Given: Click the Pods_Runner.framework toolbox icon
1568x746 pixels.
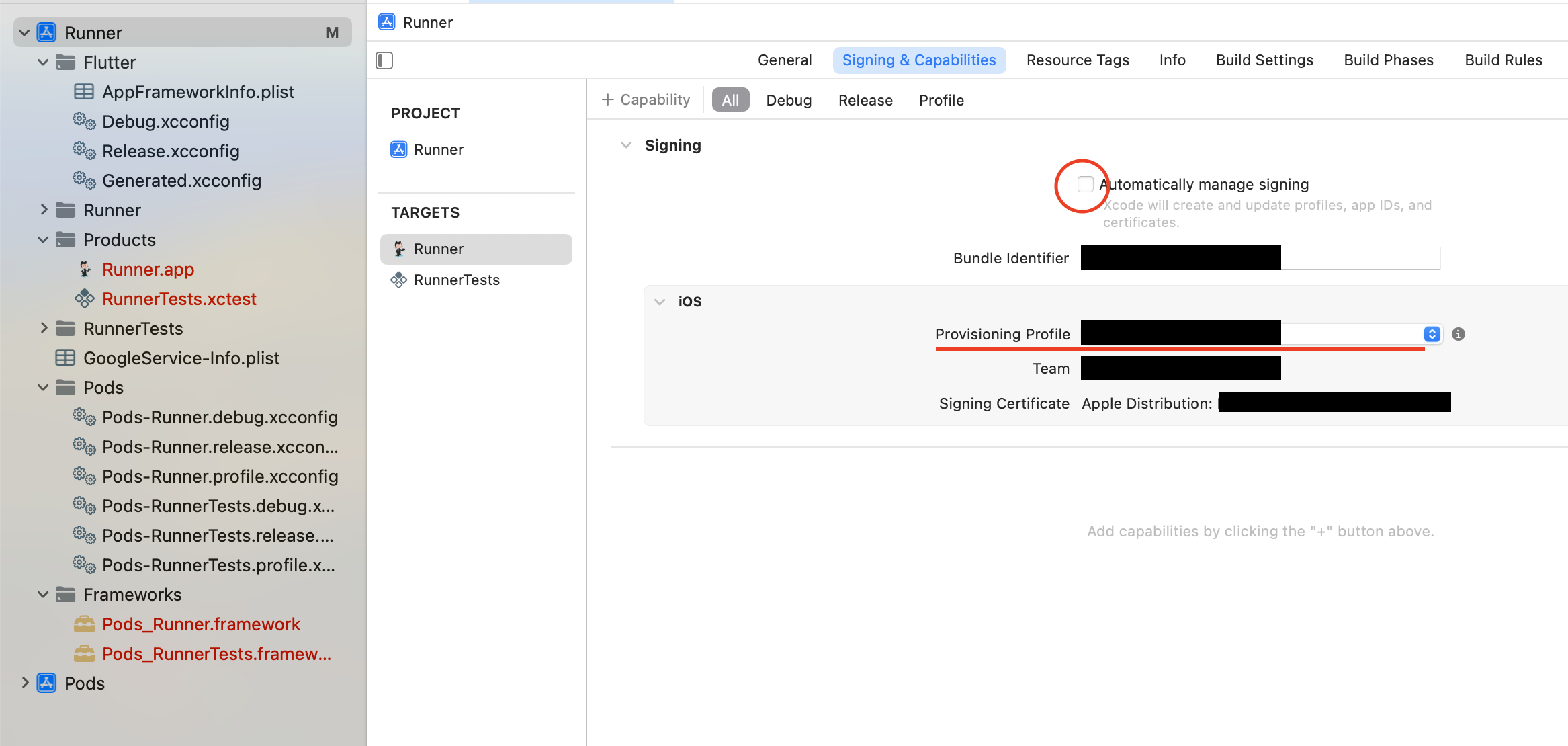Looking at the screenshot, I should click(x=85, y=624).
